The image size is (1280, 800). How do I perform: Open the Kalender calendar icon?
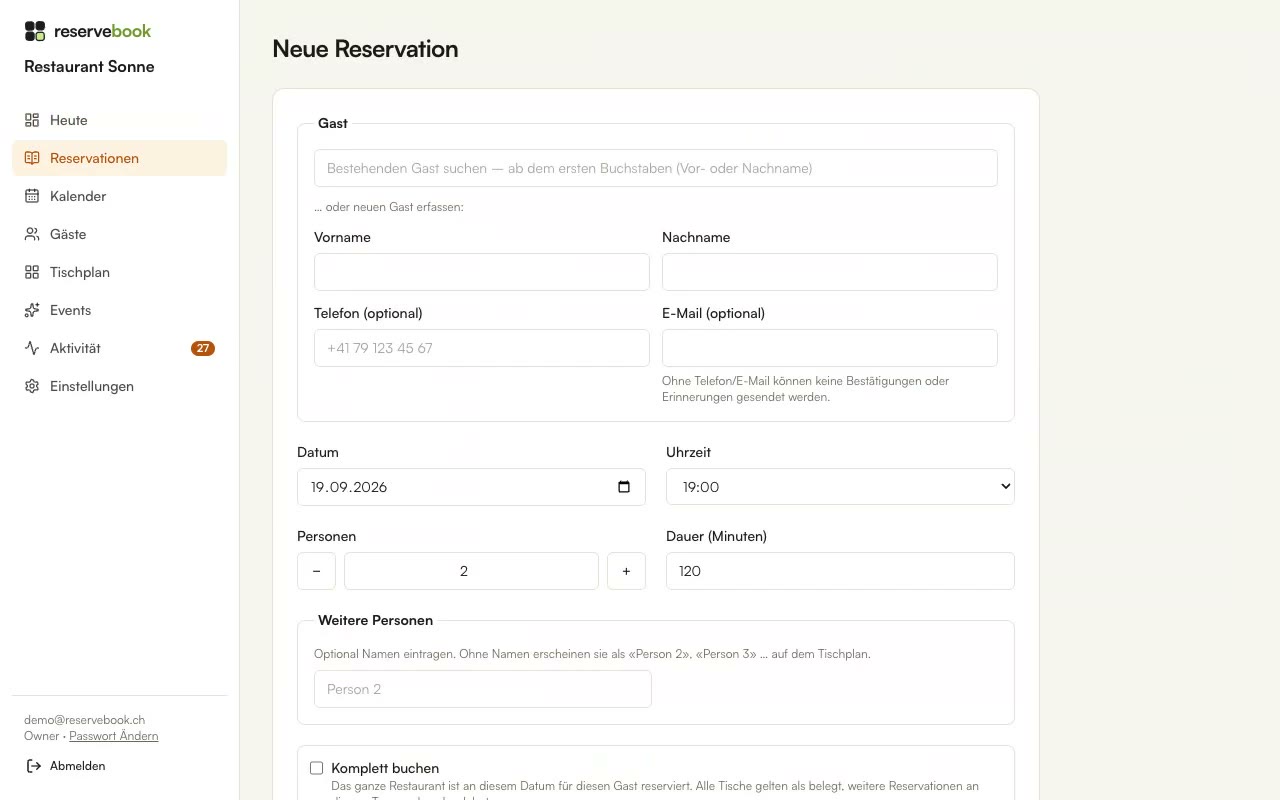(x=32, y=196)
